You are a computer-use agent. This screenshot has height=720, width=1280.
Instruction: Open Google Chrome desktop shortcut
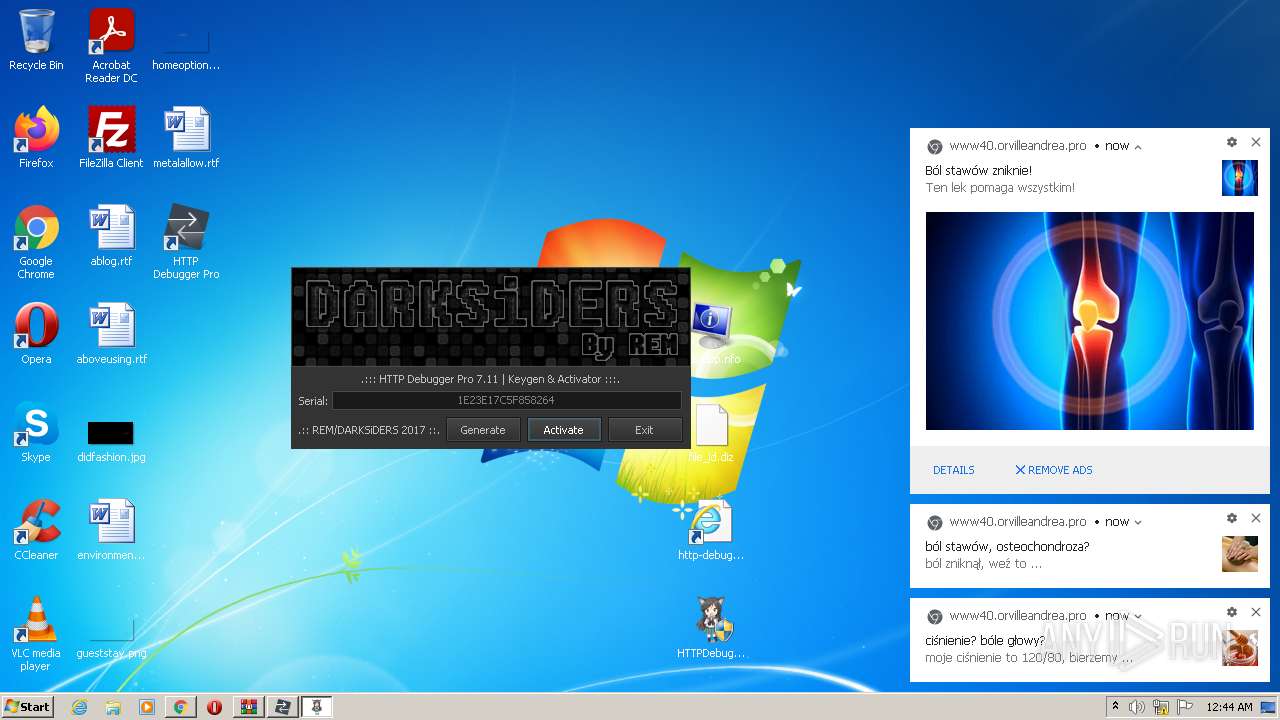coord(36,242)
